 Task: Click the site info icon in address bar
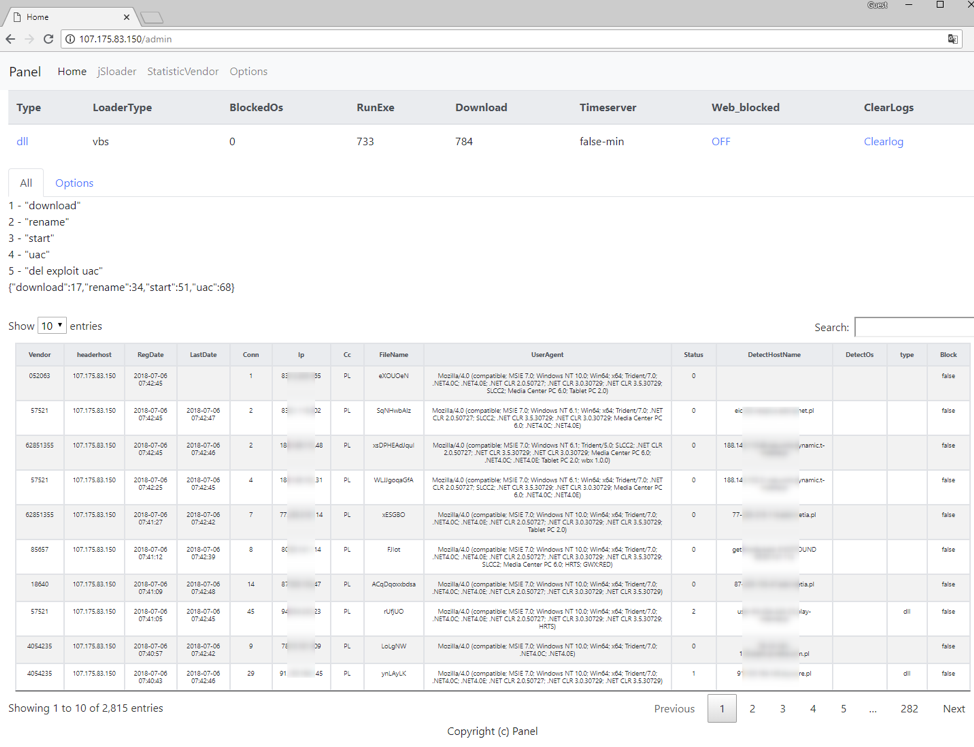click(x=70, y=39)
